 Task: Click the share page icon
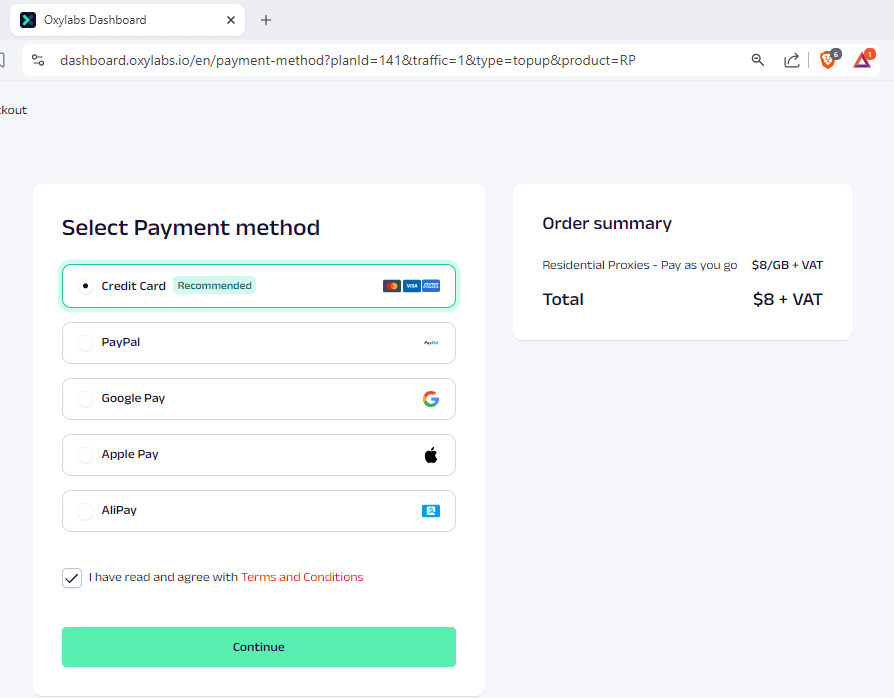(x=791, y=60)
